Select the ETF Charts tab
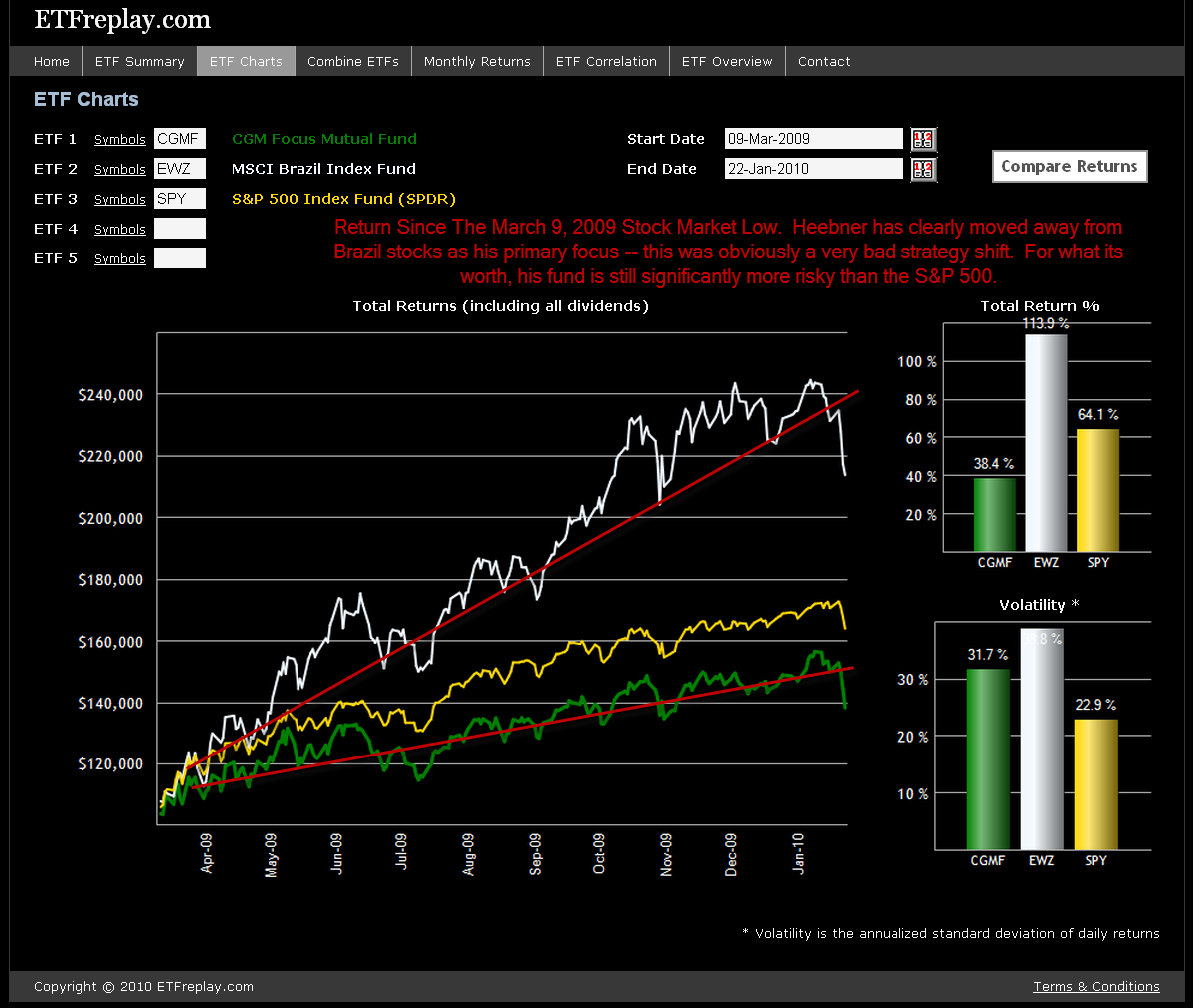Screen dimensions: 1193x1008 click(246, 62)
